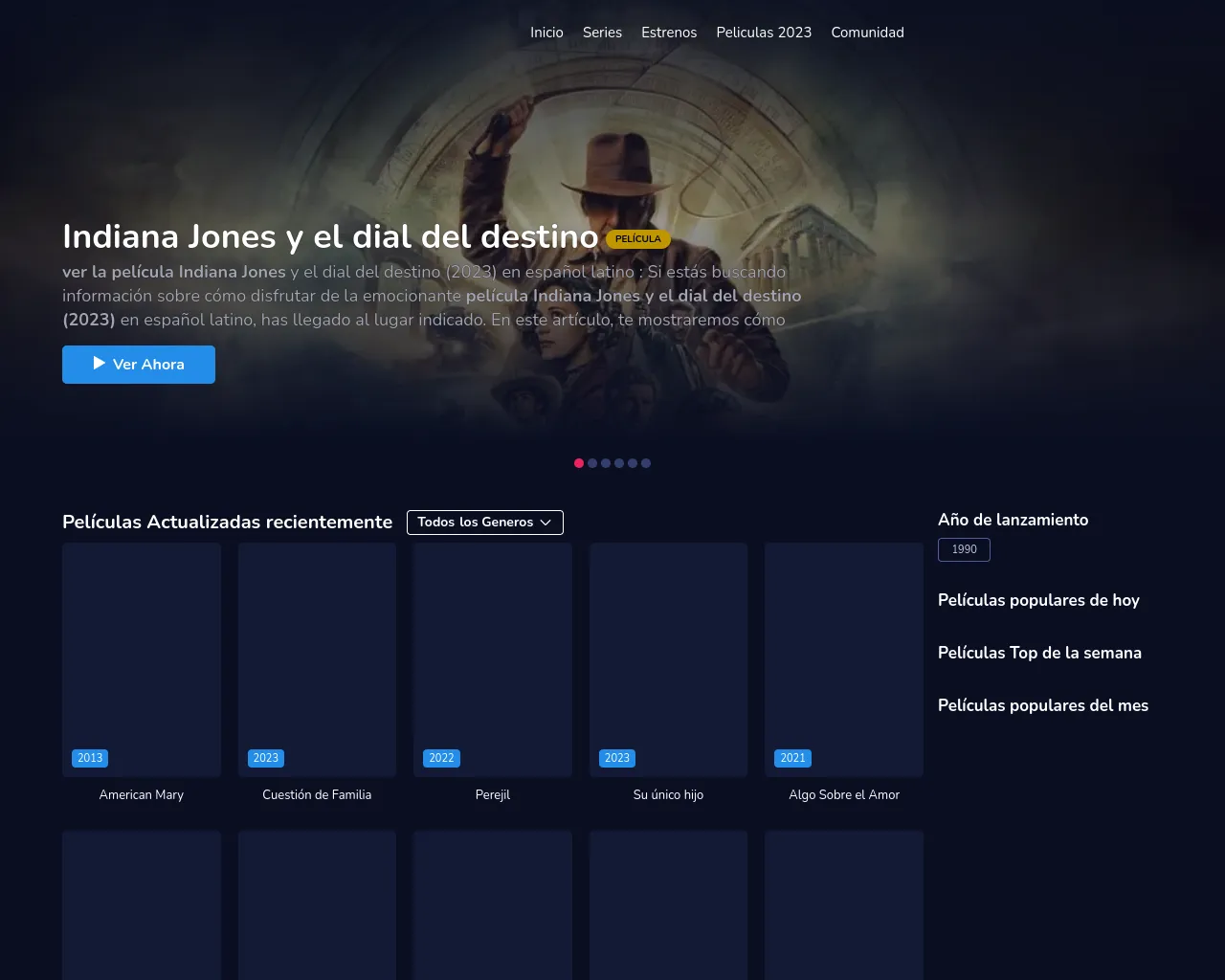Jump to the last carousel slide dot

(x=646, y=463)
